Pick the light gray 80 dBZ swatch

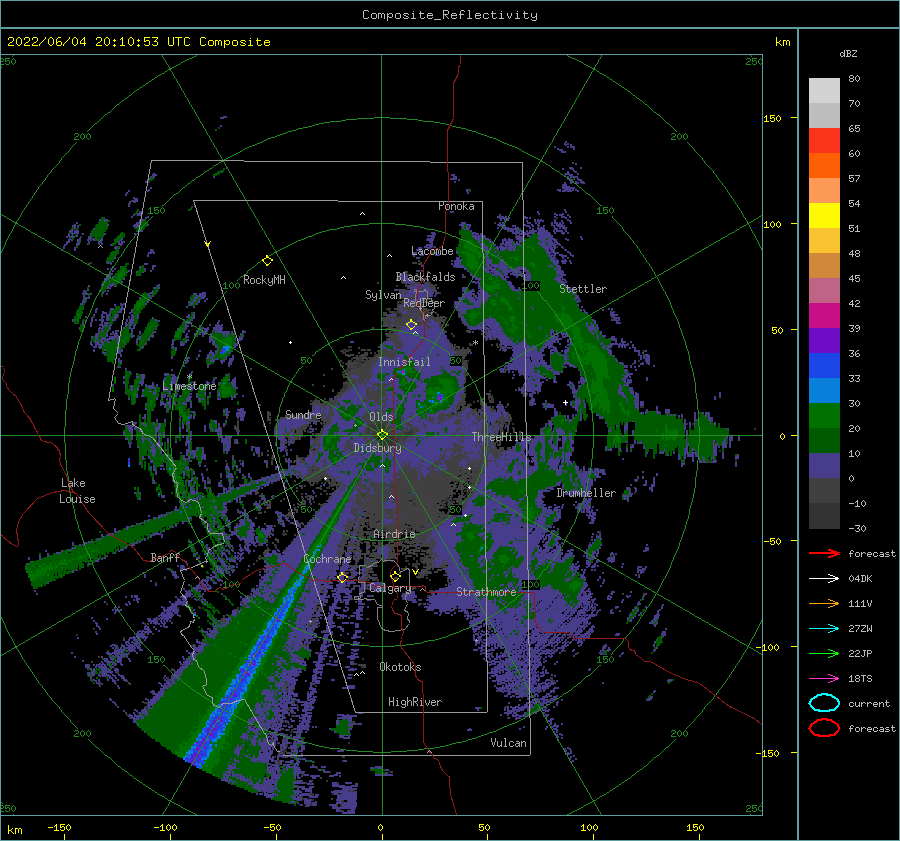824,91
